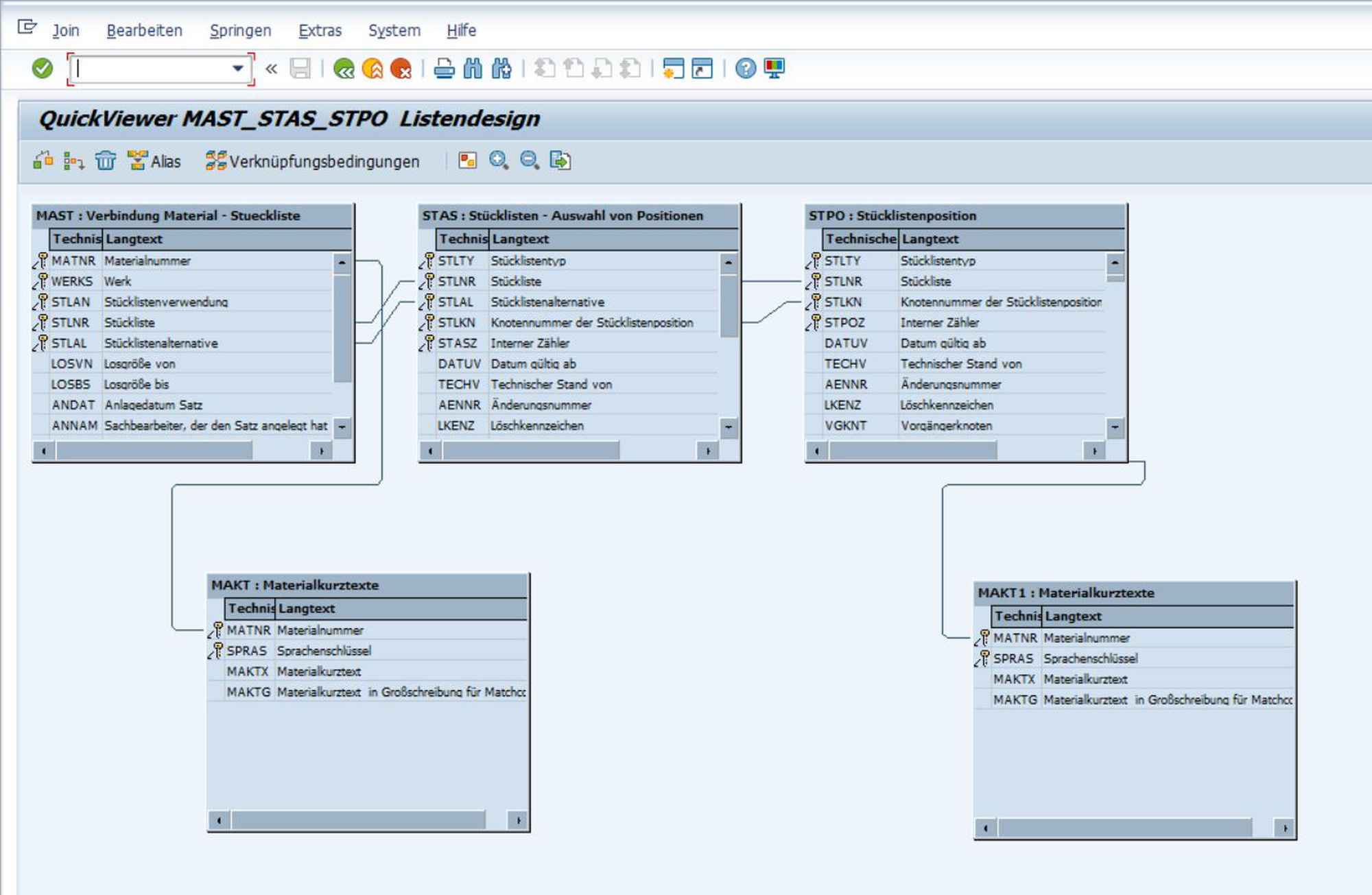Click the navigation overview icon
The image size is (1372, 895).
pyautogui.click(x=468, y=160)
